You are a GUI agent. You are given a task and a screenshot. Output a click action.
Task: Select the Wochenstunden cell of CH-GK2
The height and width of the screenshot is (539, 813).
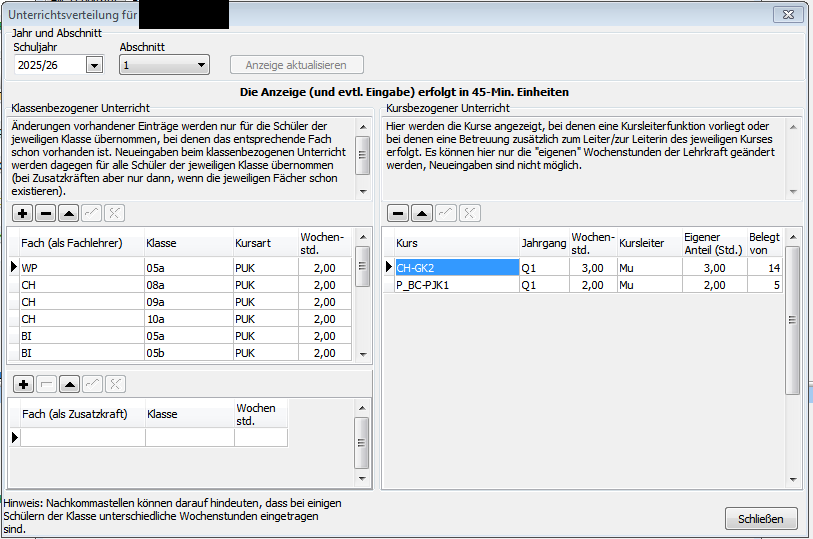590,267
